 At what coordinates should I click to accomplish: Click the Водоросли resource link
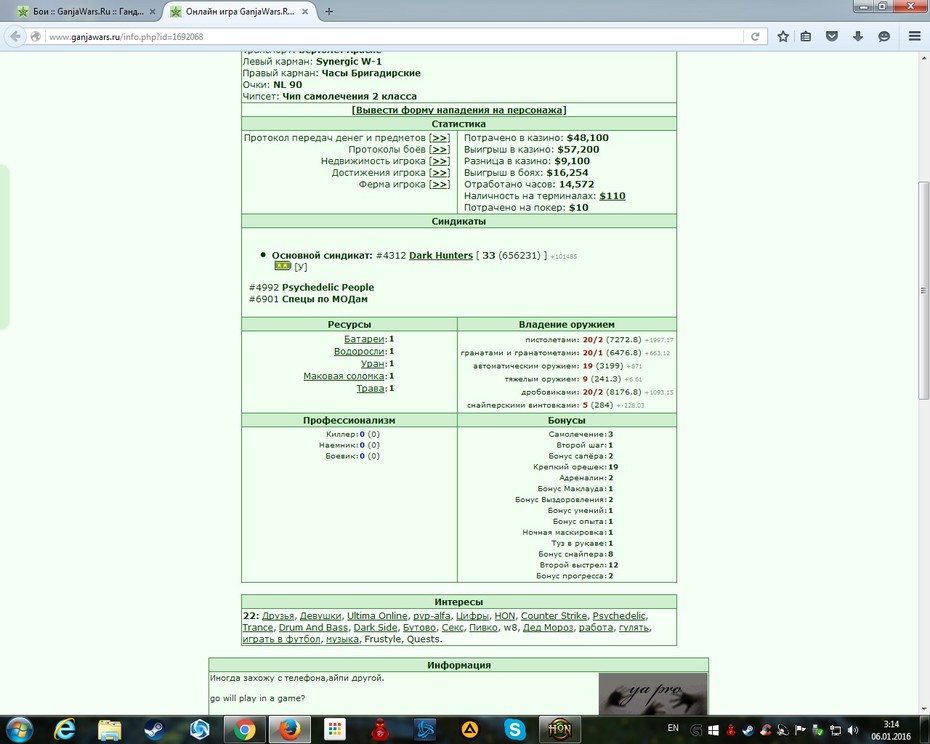click(x=359, y=351)
